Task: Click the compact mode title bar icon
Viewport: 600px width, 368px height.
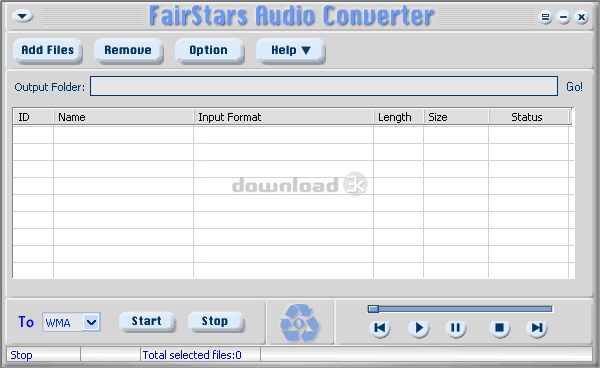Action: click(545, 17)
